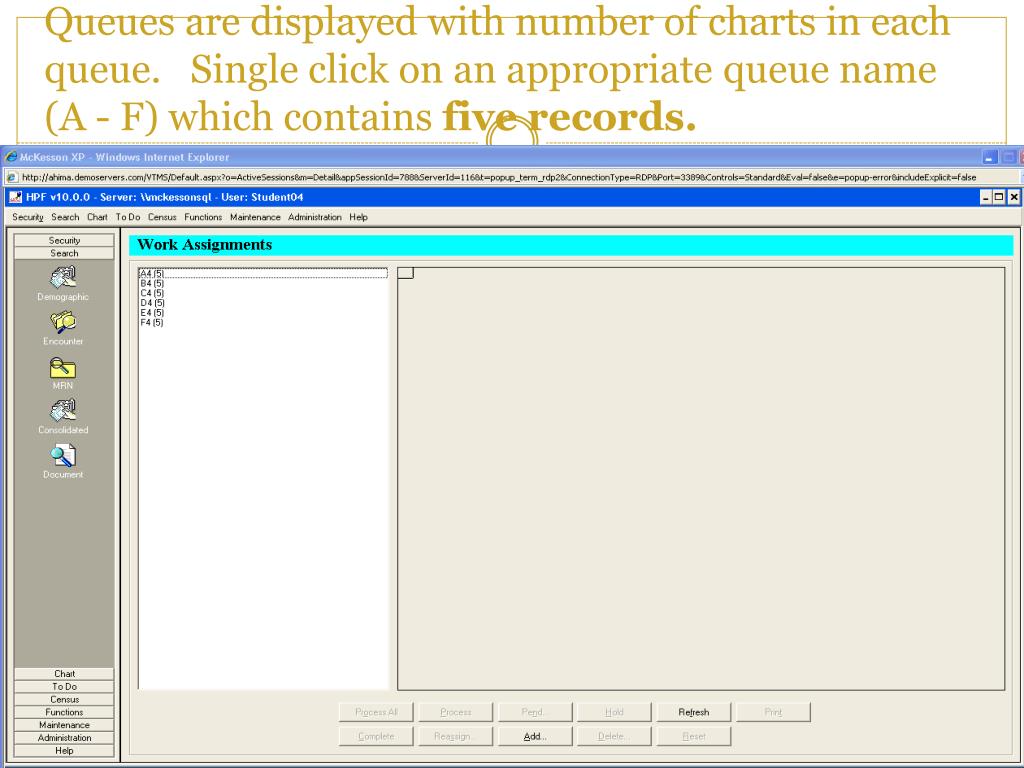The height and width of the screenshot is (768, 1024).
Task: Expand the Help sidebar section
Action: (x=64, y=750)
